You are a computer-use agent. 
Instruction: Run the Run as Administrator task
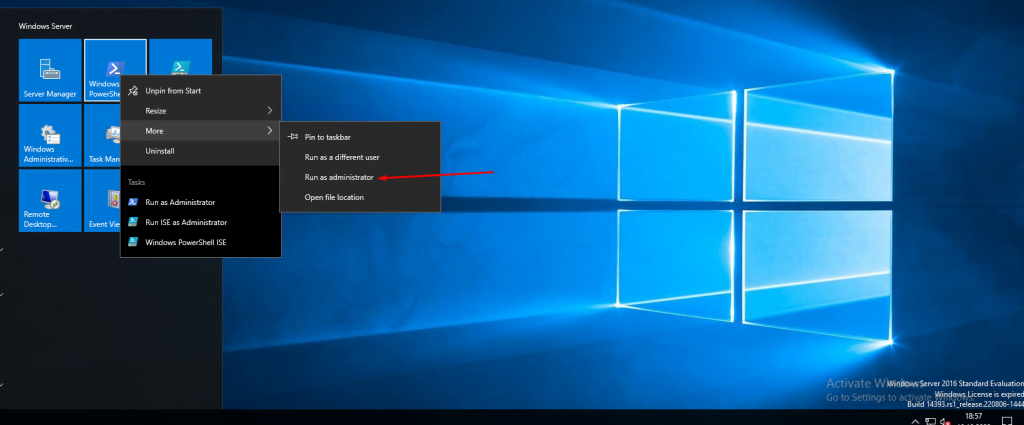pyautogui.click(x=200, y=202)
